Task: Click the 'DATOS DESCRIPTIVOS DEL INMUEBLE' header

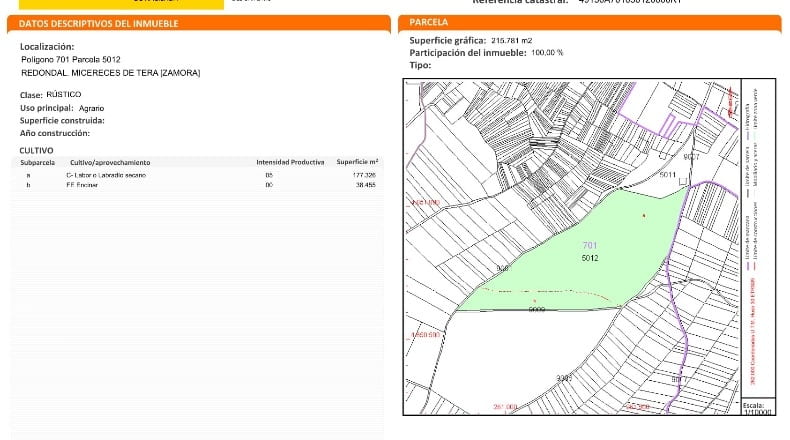Action: pos(98,24)
